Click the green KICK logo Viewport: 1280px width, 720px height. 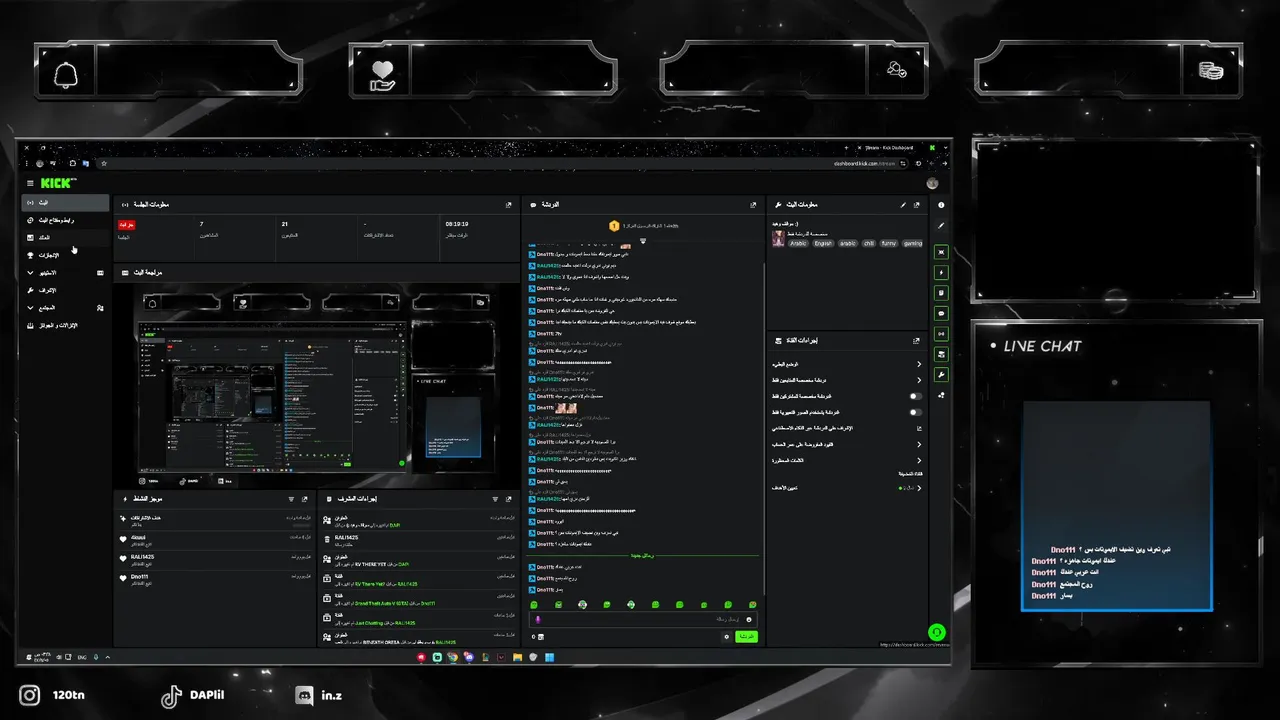pyautogui.click(x=58, y=183)
